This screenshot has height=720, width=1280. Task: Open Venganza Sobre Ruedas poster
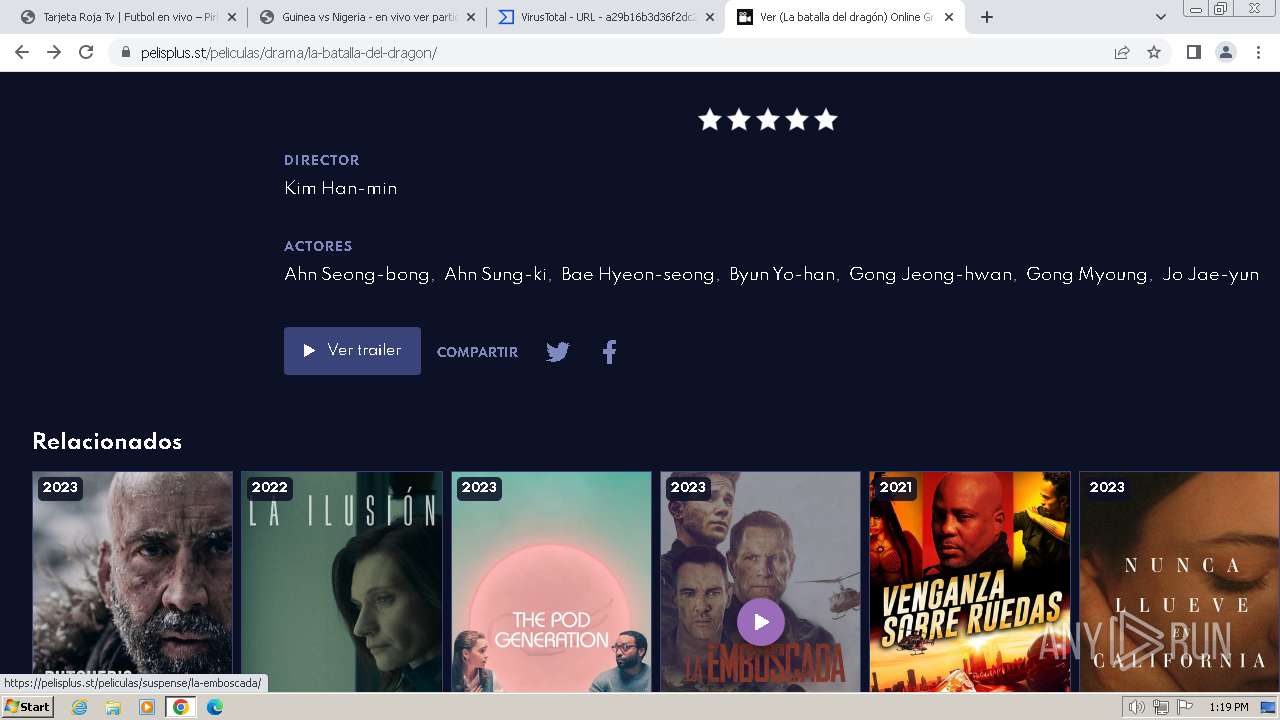pyautogui.click(x=970, y=582)
